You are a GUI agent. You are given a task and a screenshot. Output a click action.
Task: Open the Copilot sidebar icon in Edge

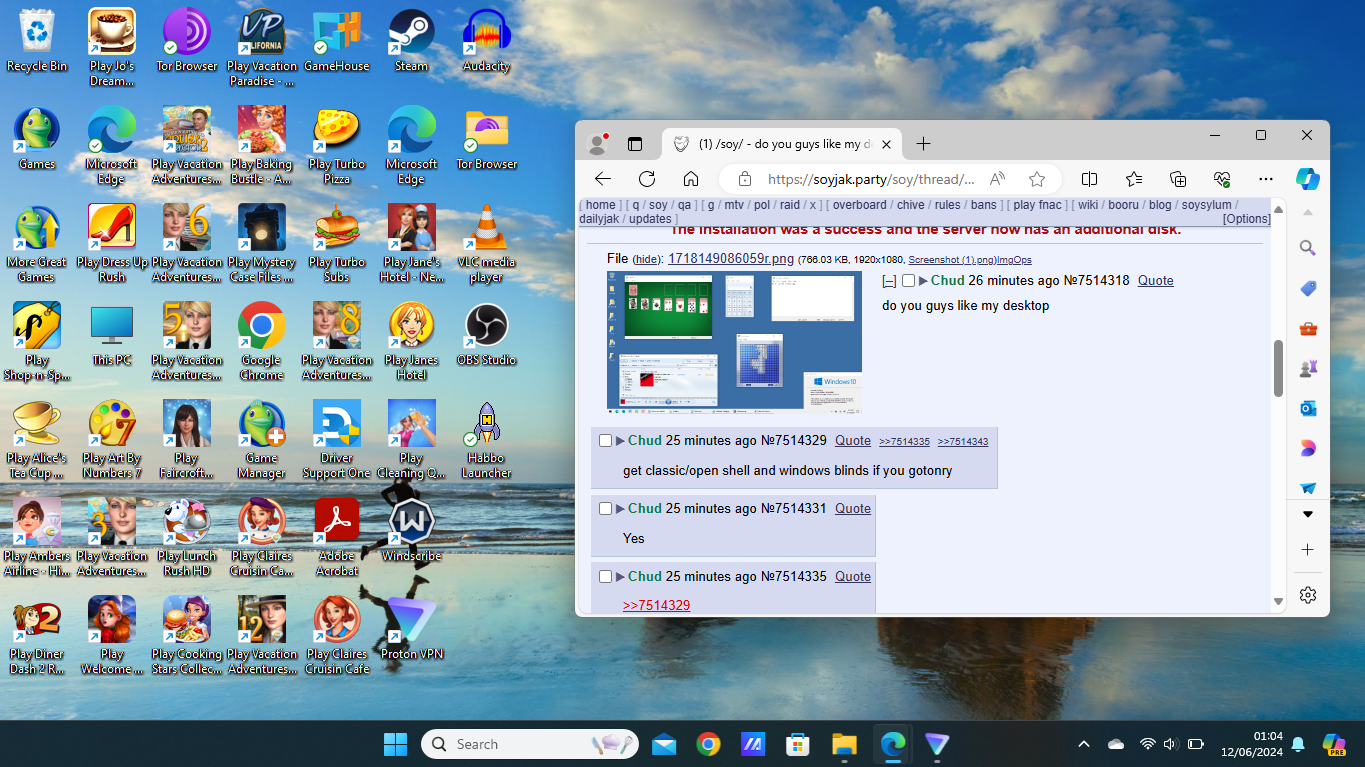[1307, 179]
